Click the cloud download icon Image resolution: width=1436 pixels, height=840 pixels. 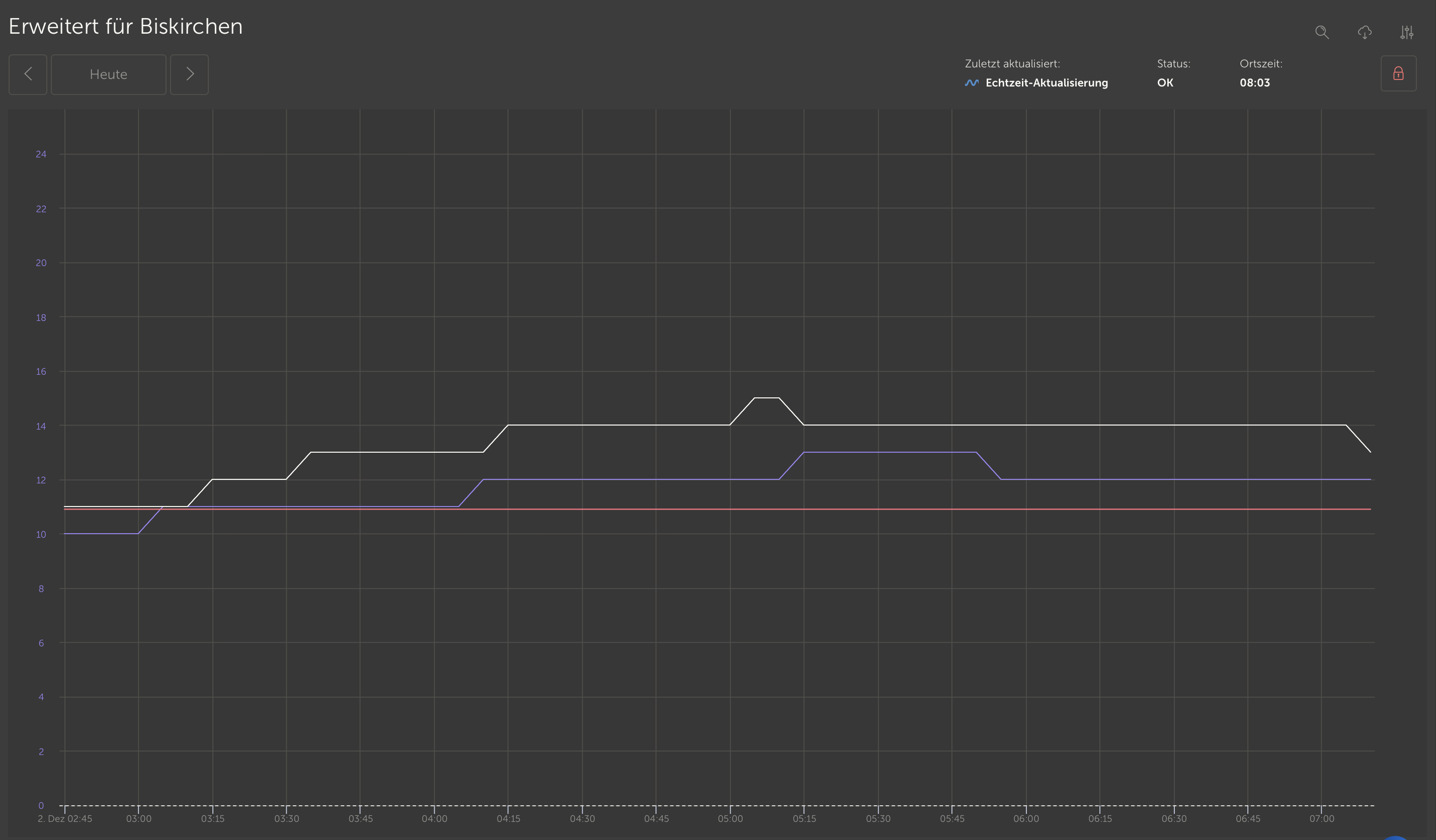(1364, 33)
